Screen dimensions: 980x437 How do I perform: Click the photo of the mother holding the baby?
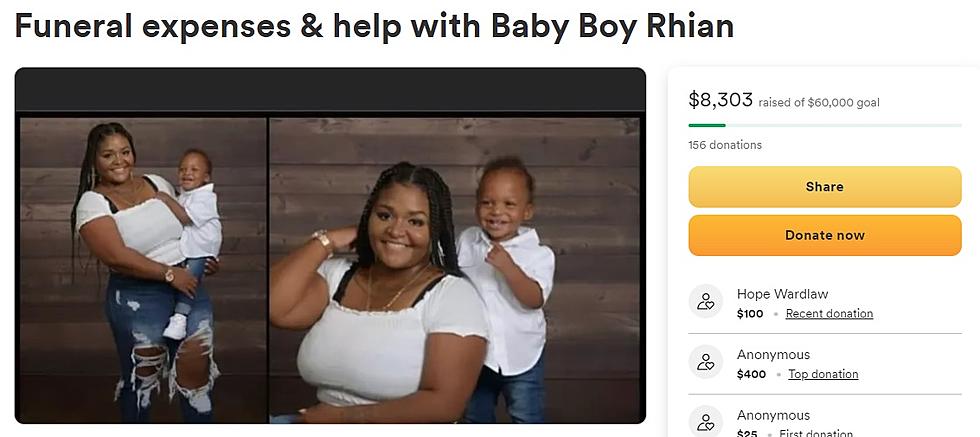pos(143,269)
